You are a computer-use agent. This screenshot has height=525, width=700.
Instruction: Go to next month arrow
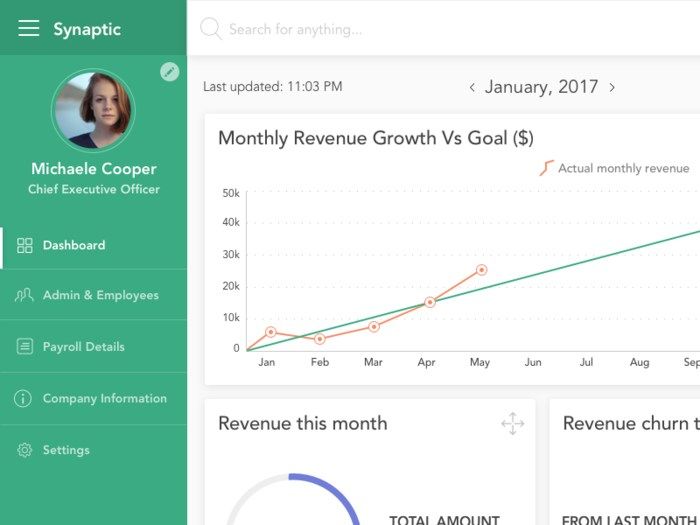[x=612, y=88]
